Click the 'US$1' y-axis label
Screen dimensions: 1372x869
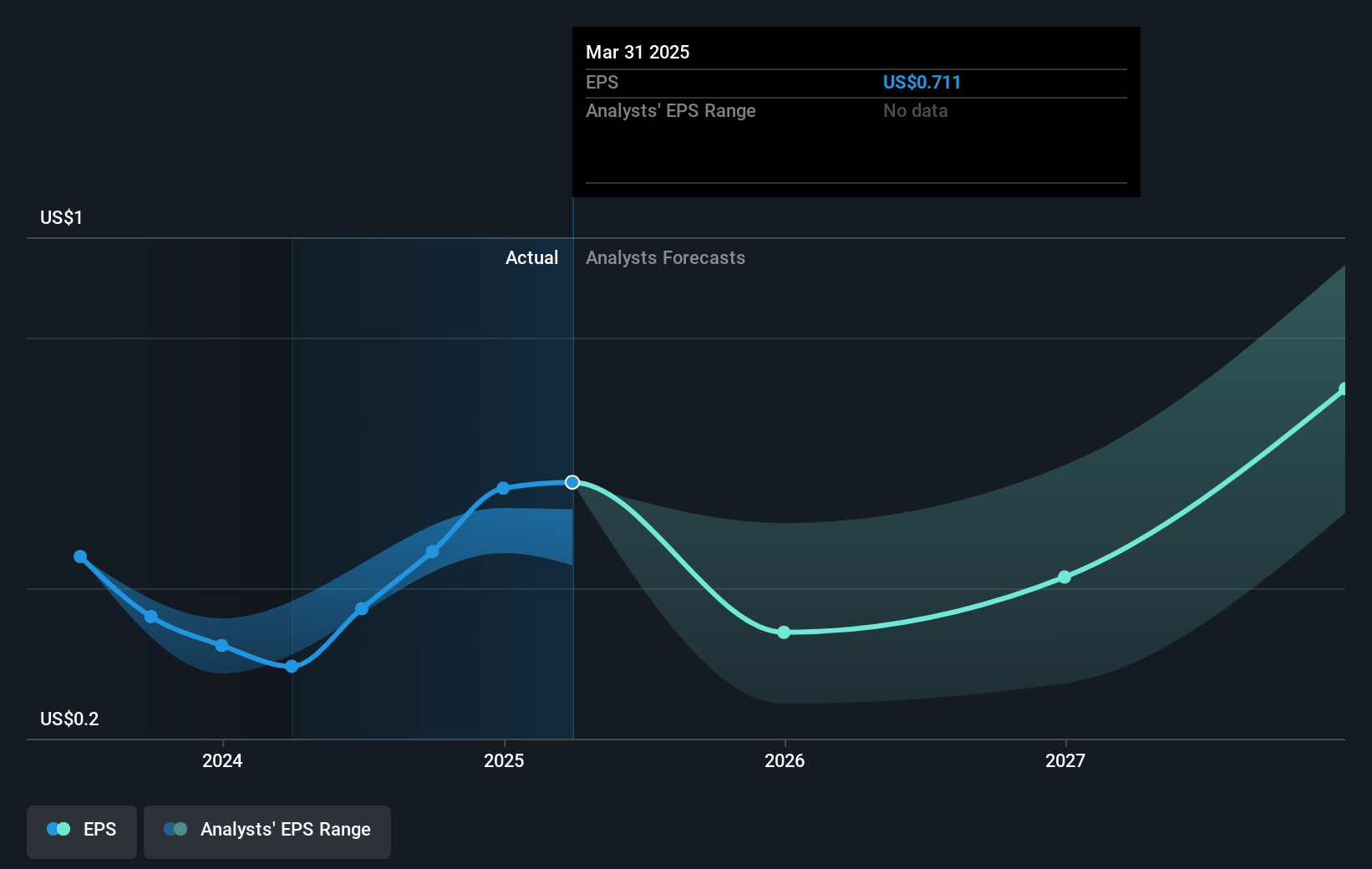(61, 217)
